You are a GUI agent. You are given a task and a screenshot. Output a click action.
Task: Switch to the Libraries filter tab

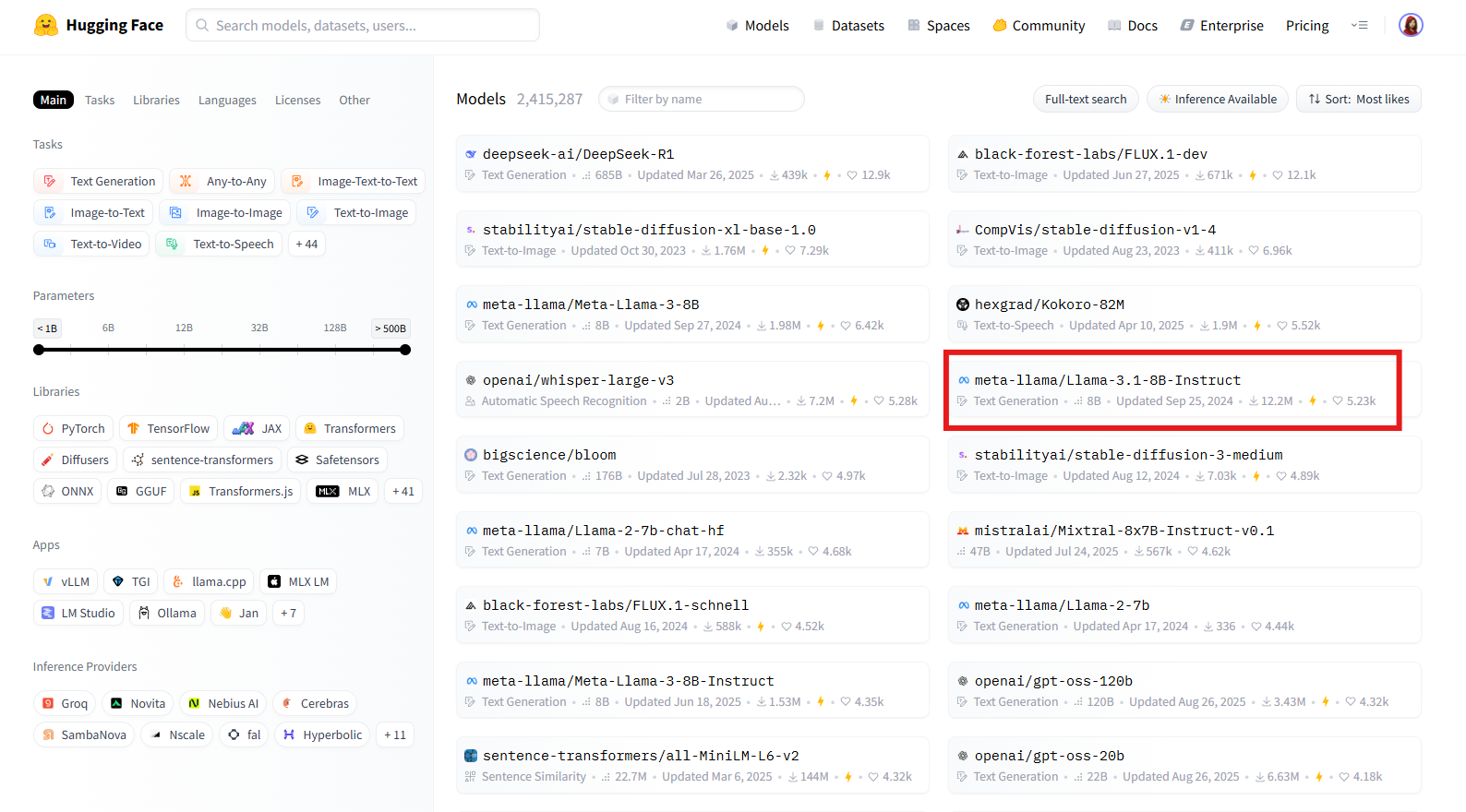click(156, 100)
